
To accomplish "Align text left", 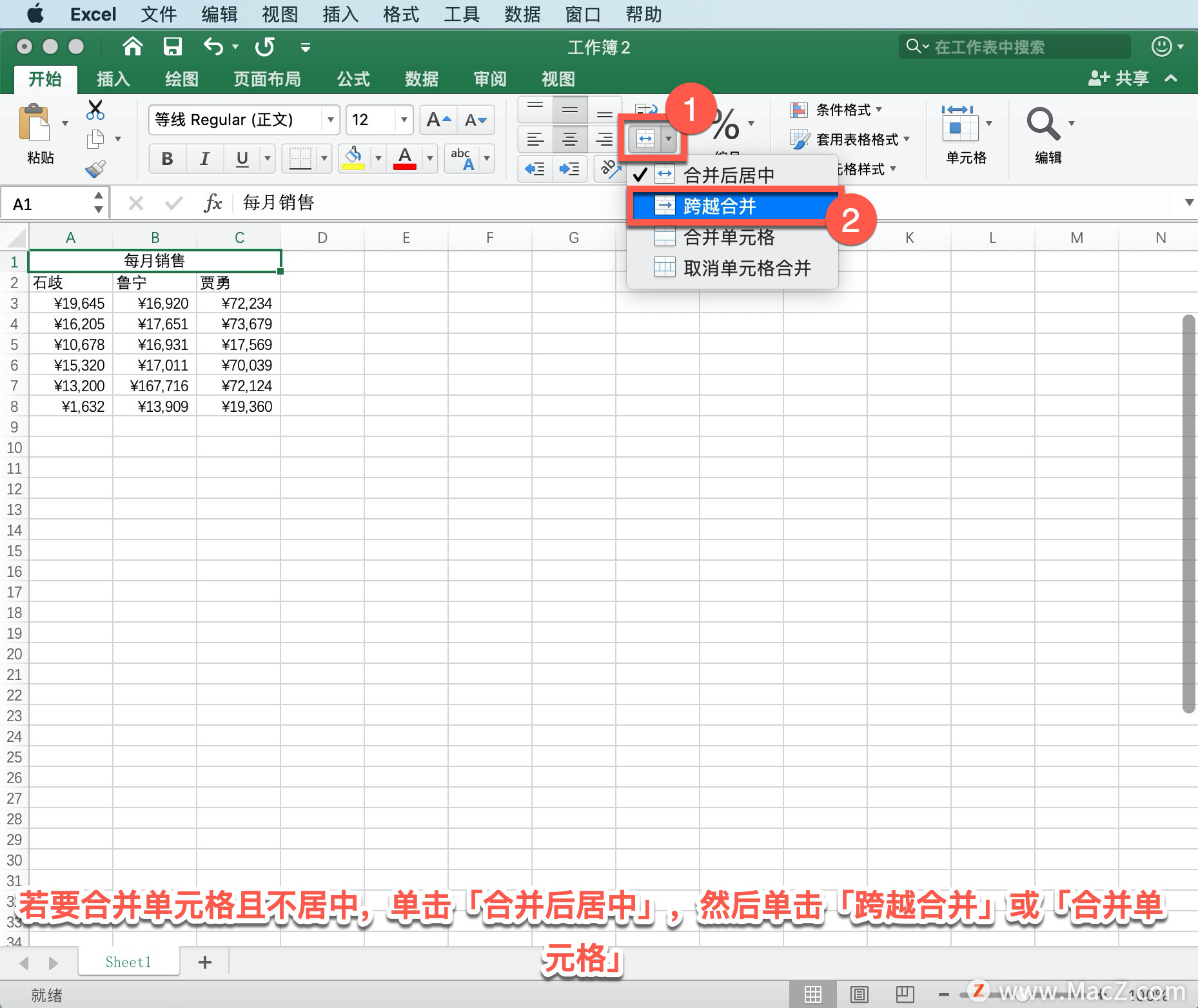I will click(535, 139).
